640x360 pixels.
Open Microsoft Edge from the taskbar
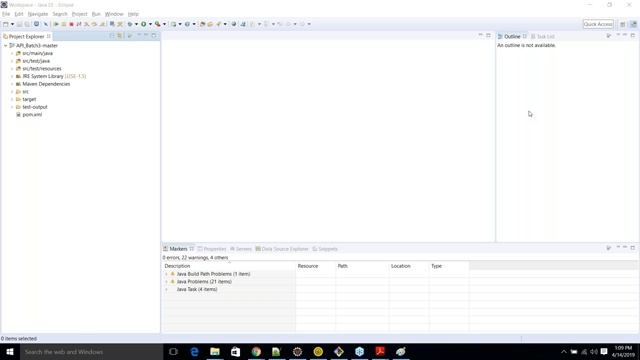coord(194,351)
